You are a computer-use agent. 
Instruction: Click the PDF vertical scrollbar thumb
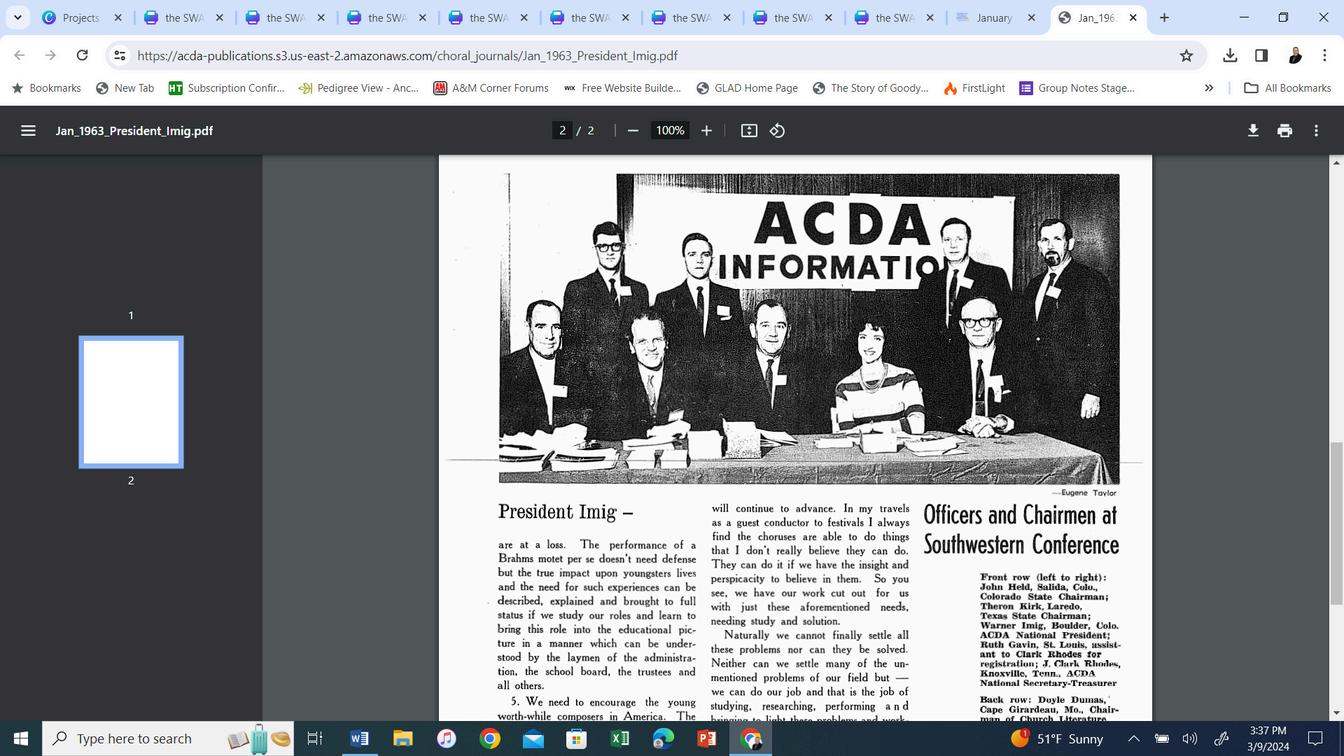click(x=1336, y=523)
